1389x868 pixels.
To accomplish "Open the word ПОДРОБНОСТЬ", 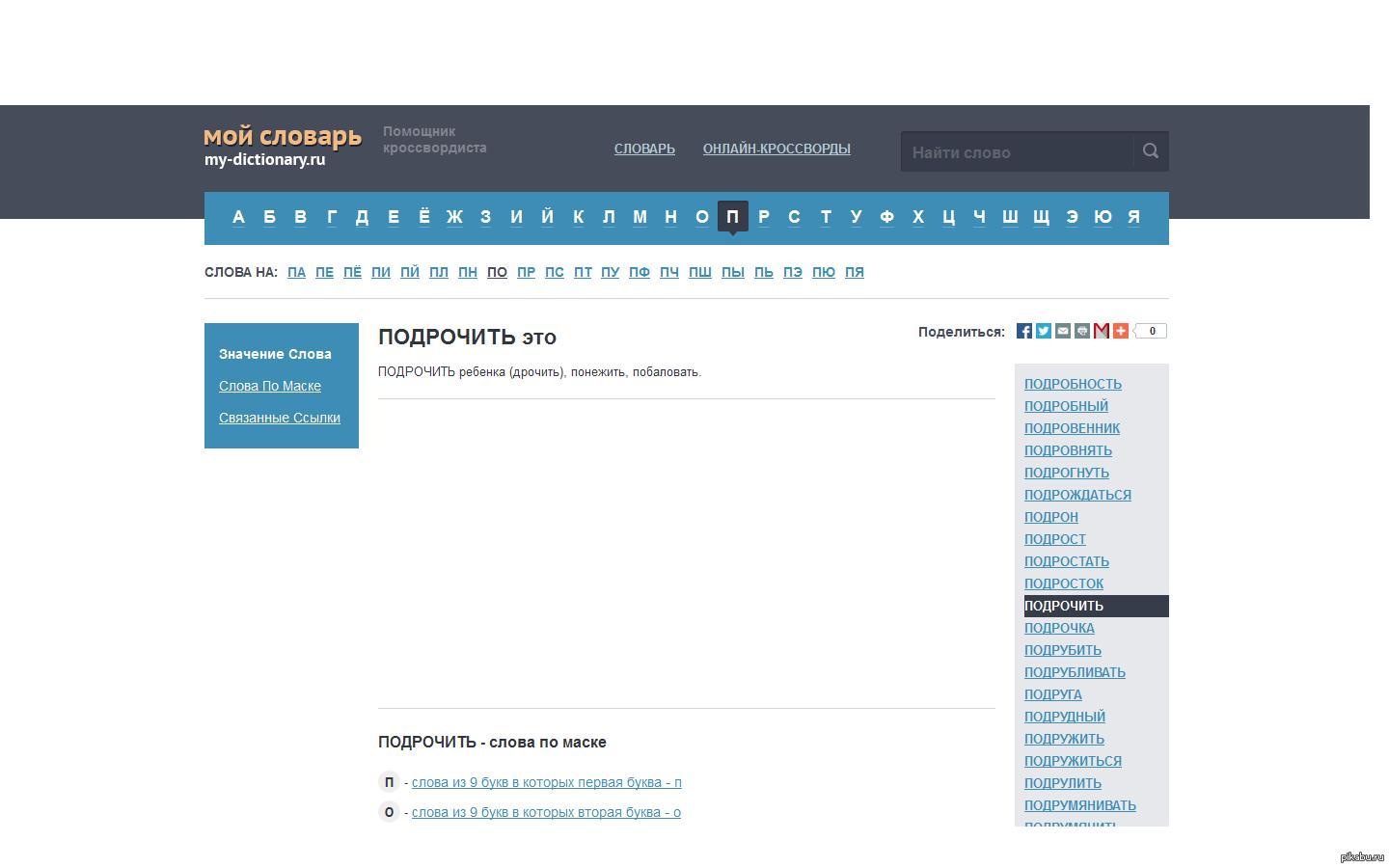I will (x=1073, y=384).
